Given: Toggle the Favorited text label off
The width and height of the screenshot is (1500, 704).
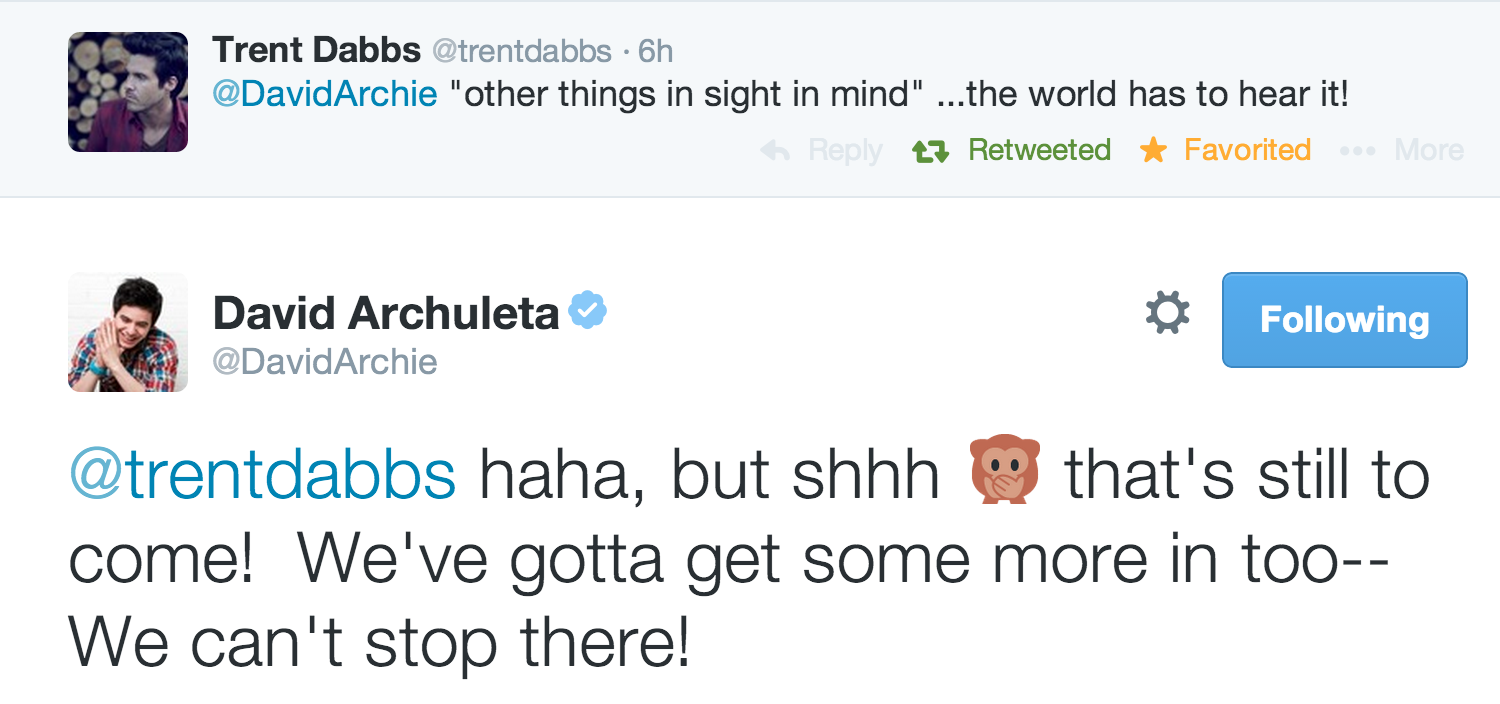Looking at the screenshot, I should click(1247, 150).
